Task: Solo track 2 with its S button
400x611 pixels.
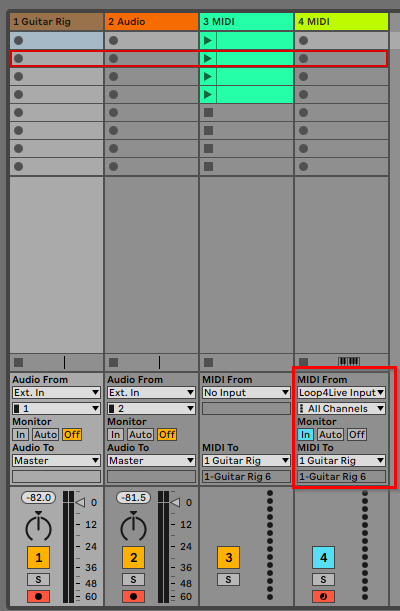Action: point(133,579)
